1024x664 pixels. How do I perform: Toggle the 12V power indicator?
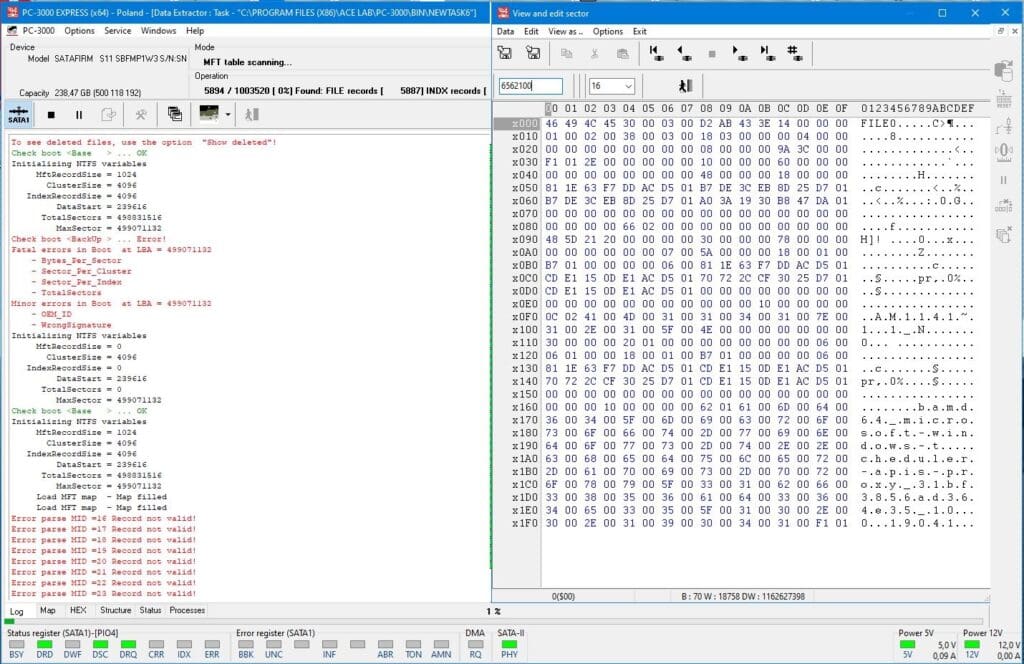pos(972,645)
